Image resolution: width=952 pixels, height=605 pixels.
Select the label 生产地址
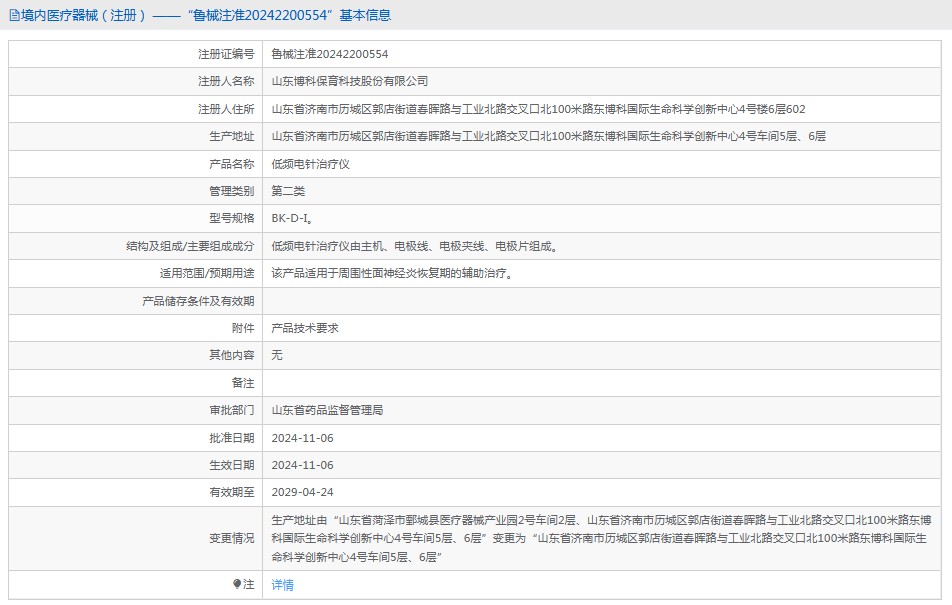pos(231,136)
